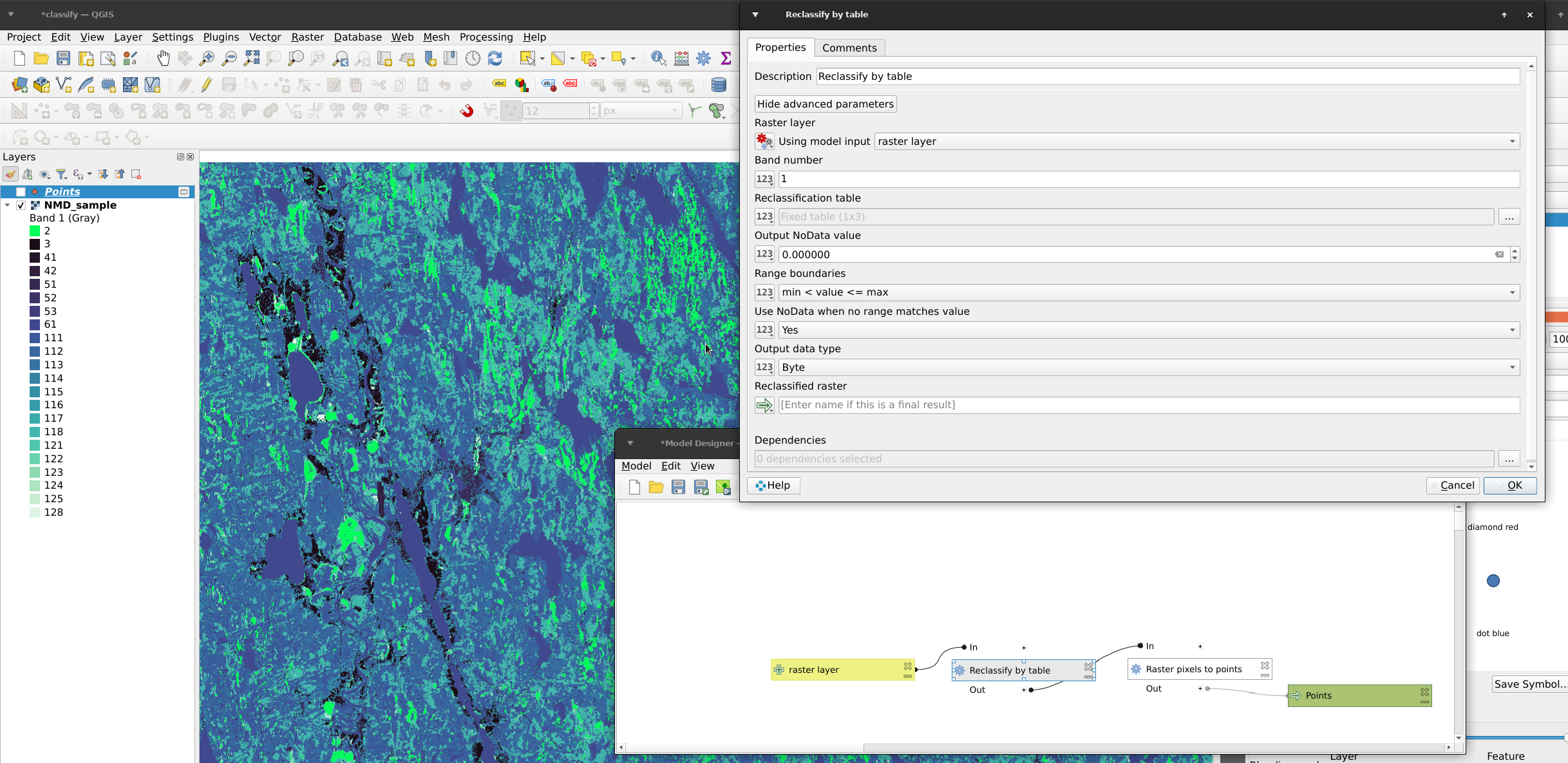Open the Identify Features tool
Viewport: 1568px width, 763px height.
658,59
